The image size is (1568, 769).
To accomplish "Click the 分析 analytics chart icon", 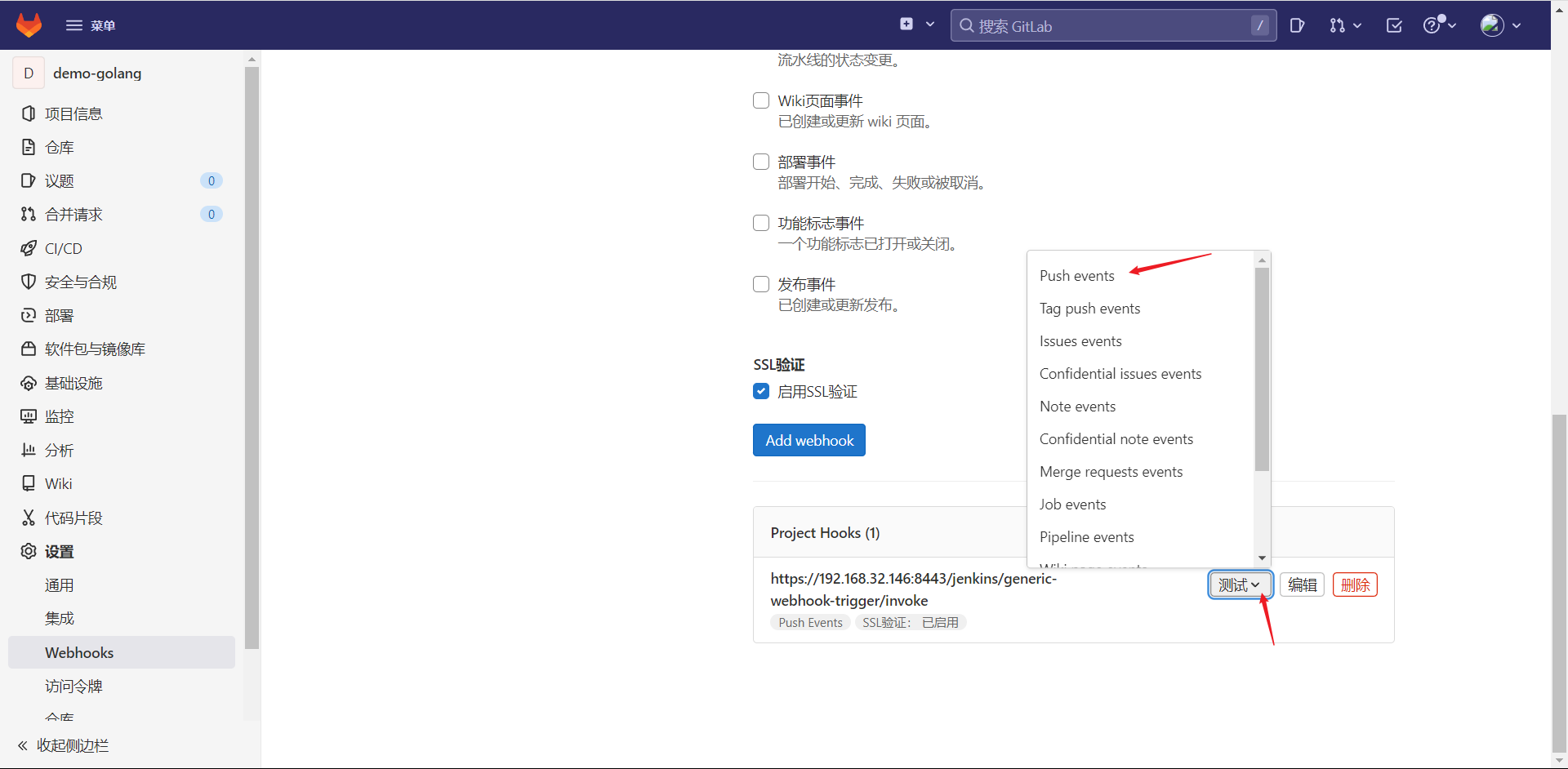I will coord(29,450).
